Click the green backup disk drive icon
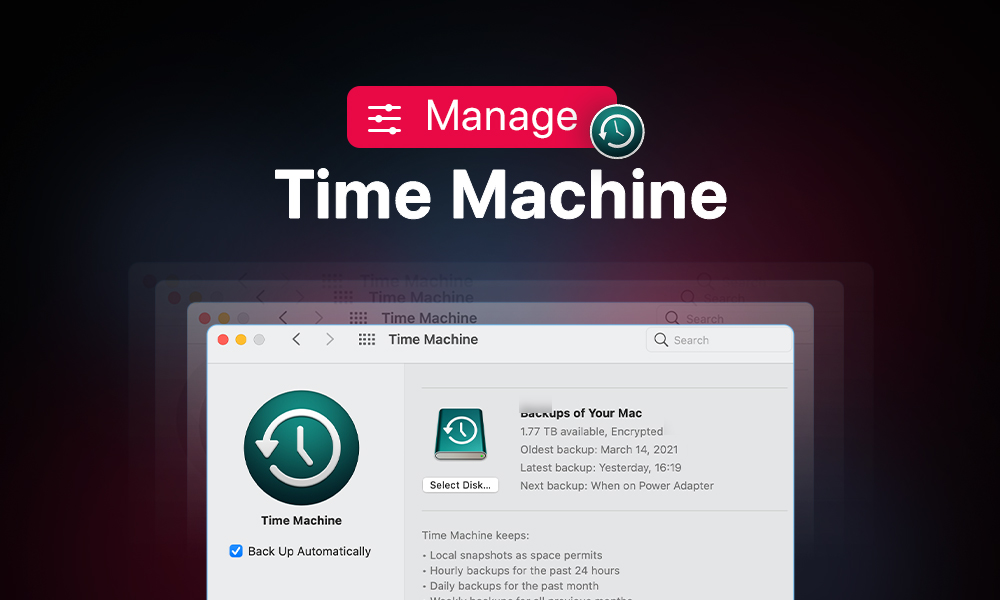Viewport: 1000px width, 600px height. pos(460,434)
